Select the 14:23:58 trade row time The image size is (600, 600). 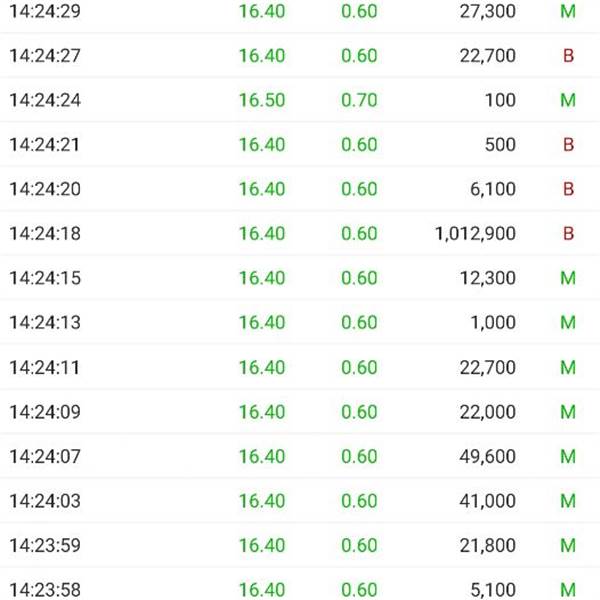click(x=45, y=590)
